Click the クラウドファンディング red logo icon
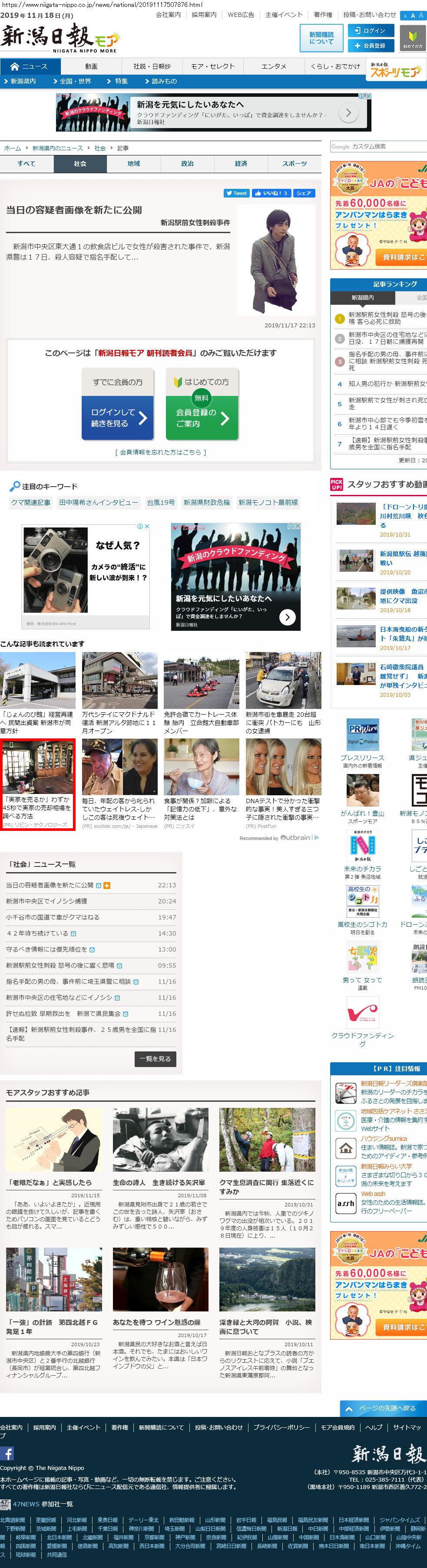The image size is (427, 1568). point(362,1013)
